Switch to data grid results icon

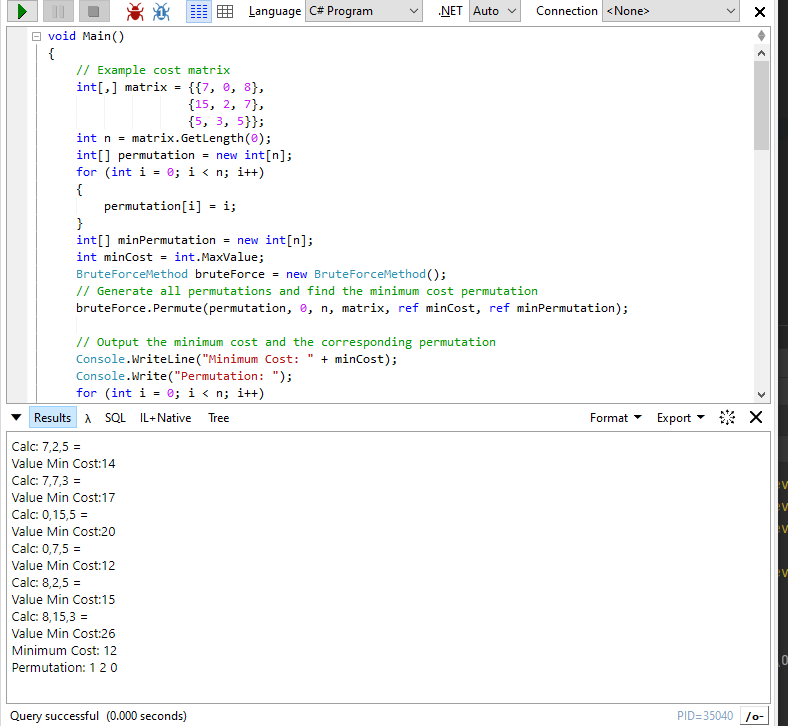225,11
